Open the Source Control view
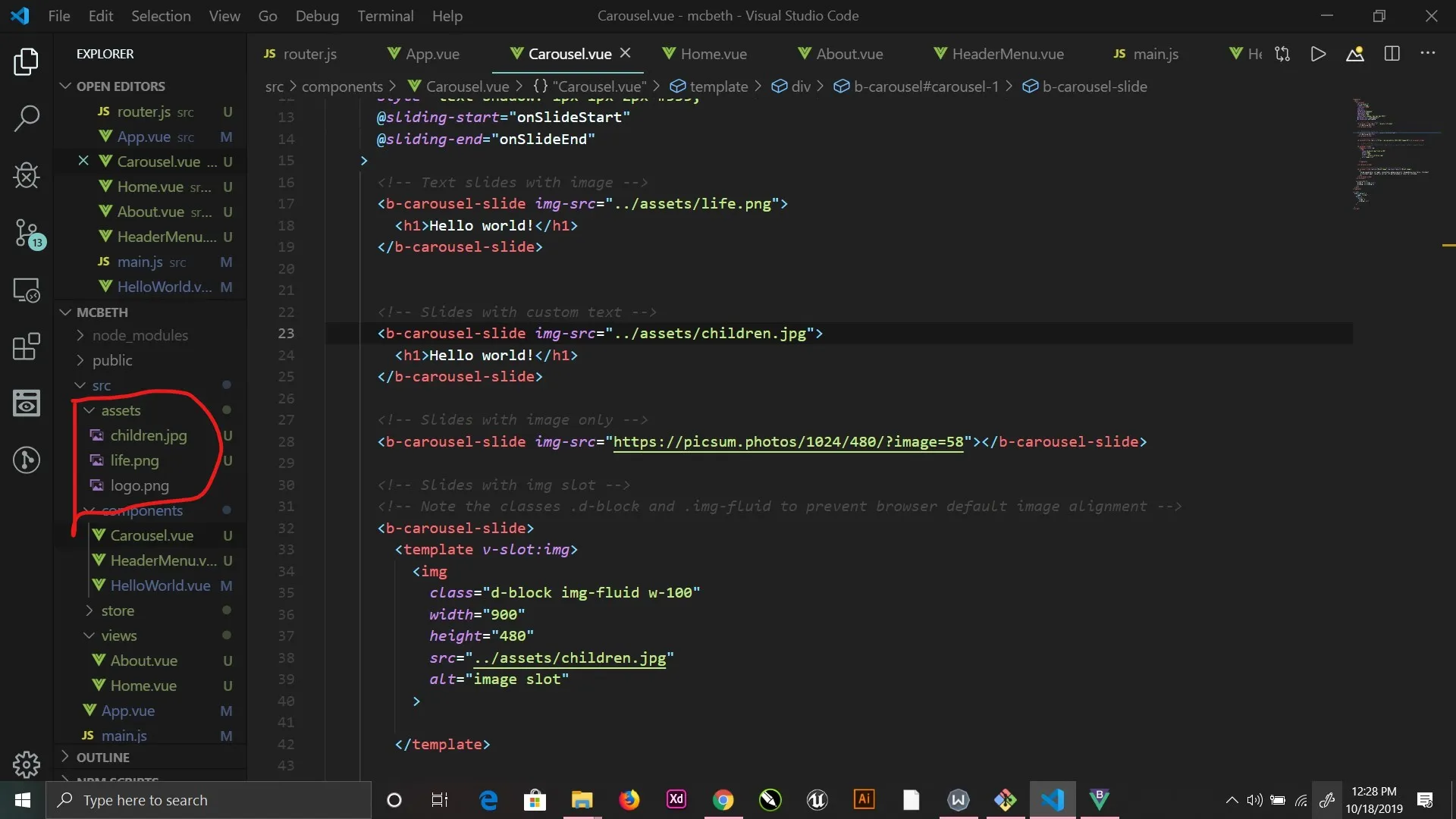Image resolution: width=1456 pixels, height=819 pixels. click(27, 233)
